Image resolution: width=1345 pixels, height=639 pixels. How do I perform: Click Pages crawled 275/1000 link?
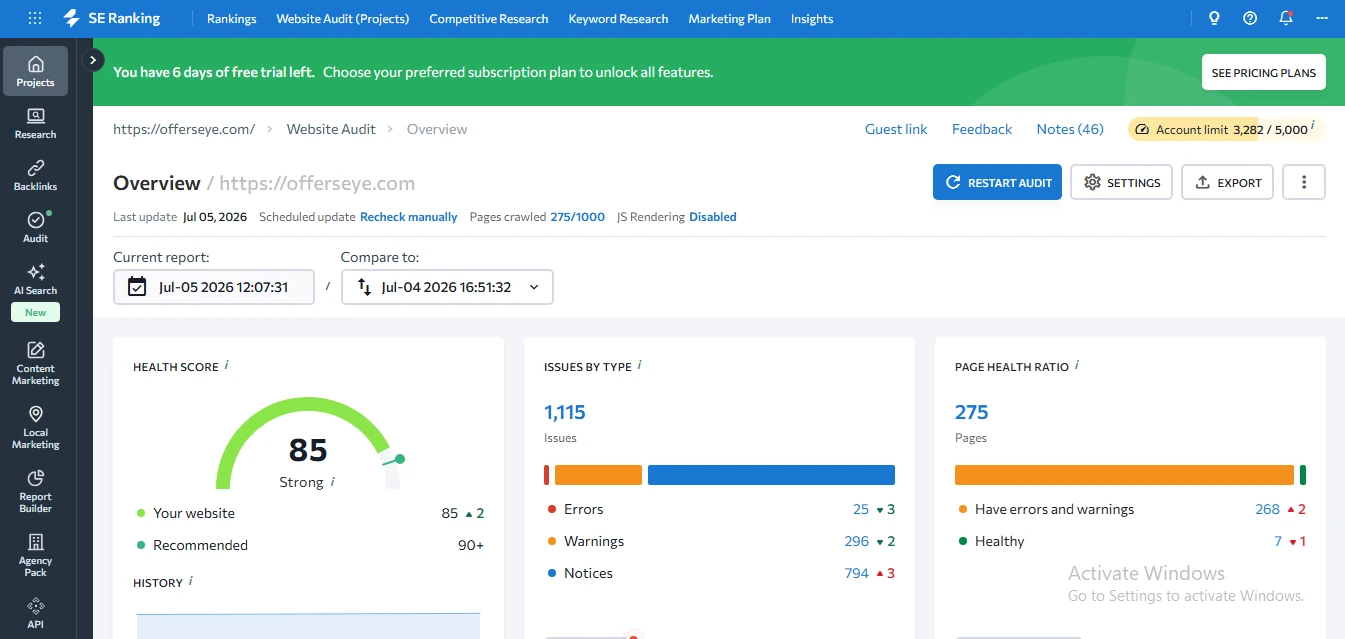[x=577, y=217]
